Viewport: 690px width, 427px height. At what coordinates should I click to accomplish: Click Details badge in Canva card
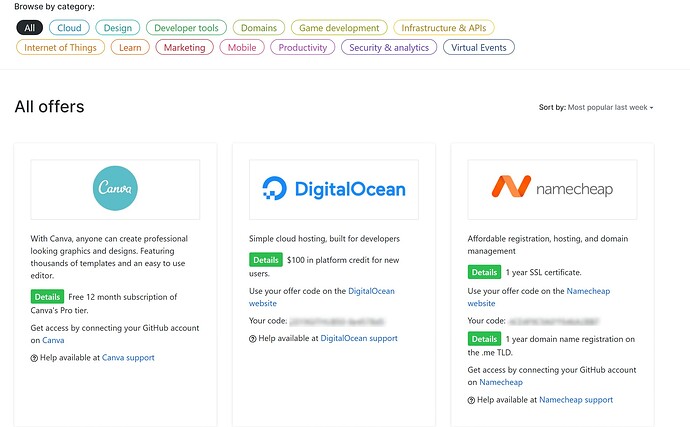(47, 297)
